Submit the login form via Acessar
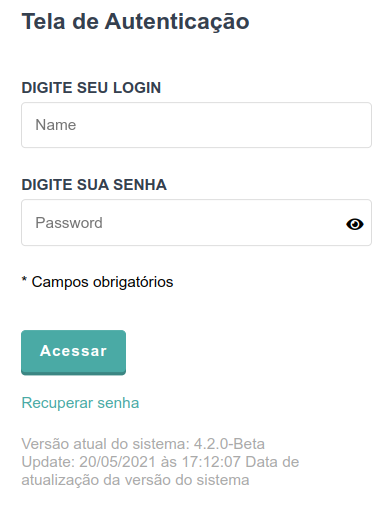This screenshot has height=509, width=383. point(73,352)
